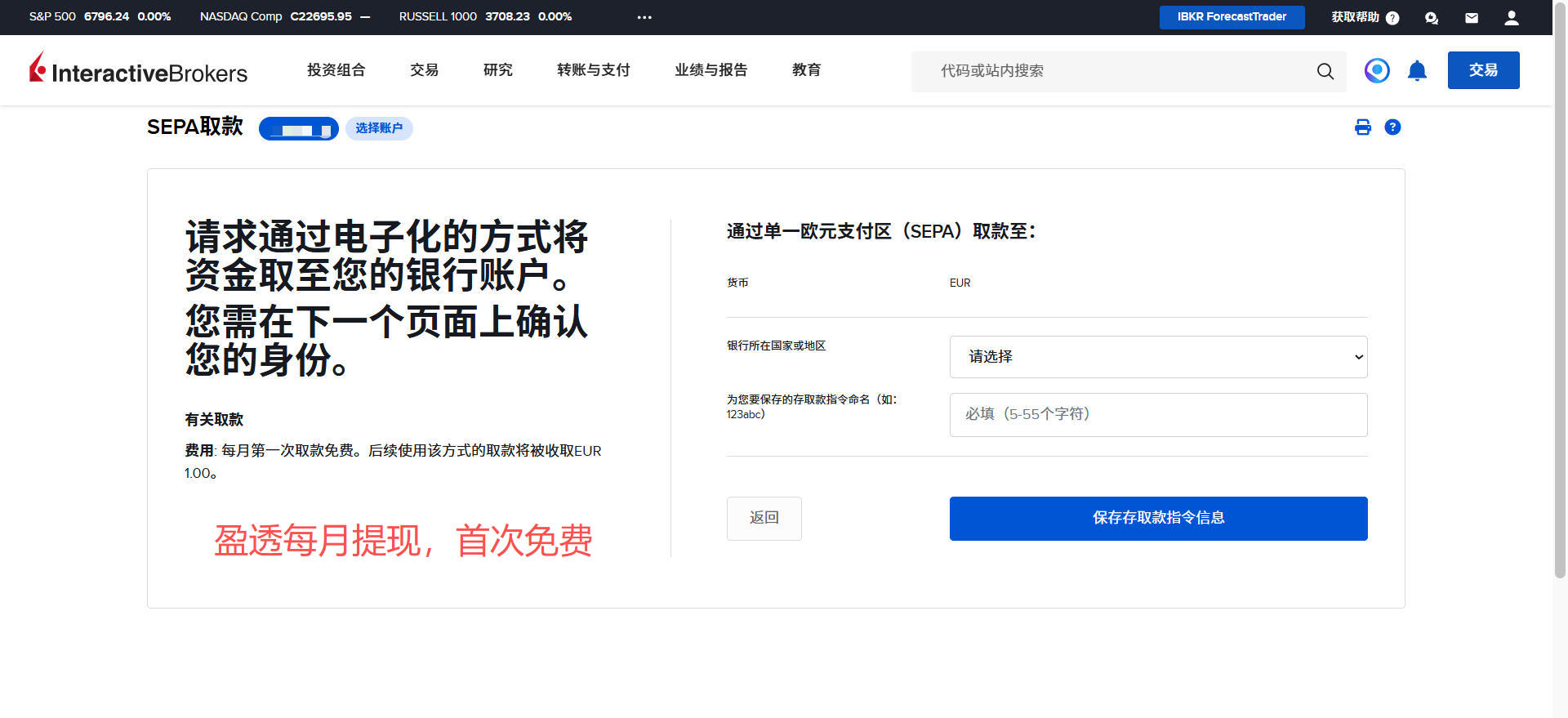Open the 银行所在国家或地区 dropdown

1157,357
